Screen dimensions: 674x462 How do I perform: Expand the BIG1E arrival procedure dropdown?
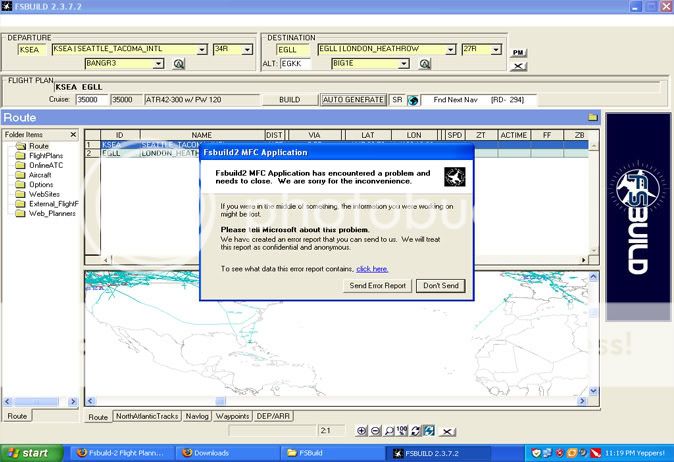[405, 64]
